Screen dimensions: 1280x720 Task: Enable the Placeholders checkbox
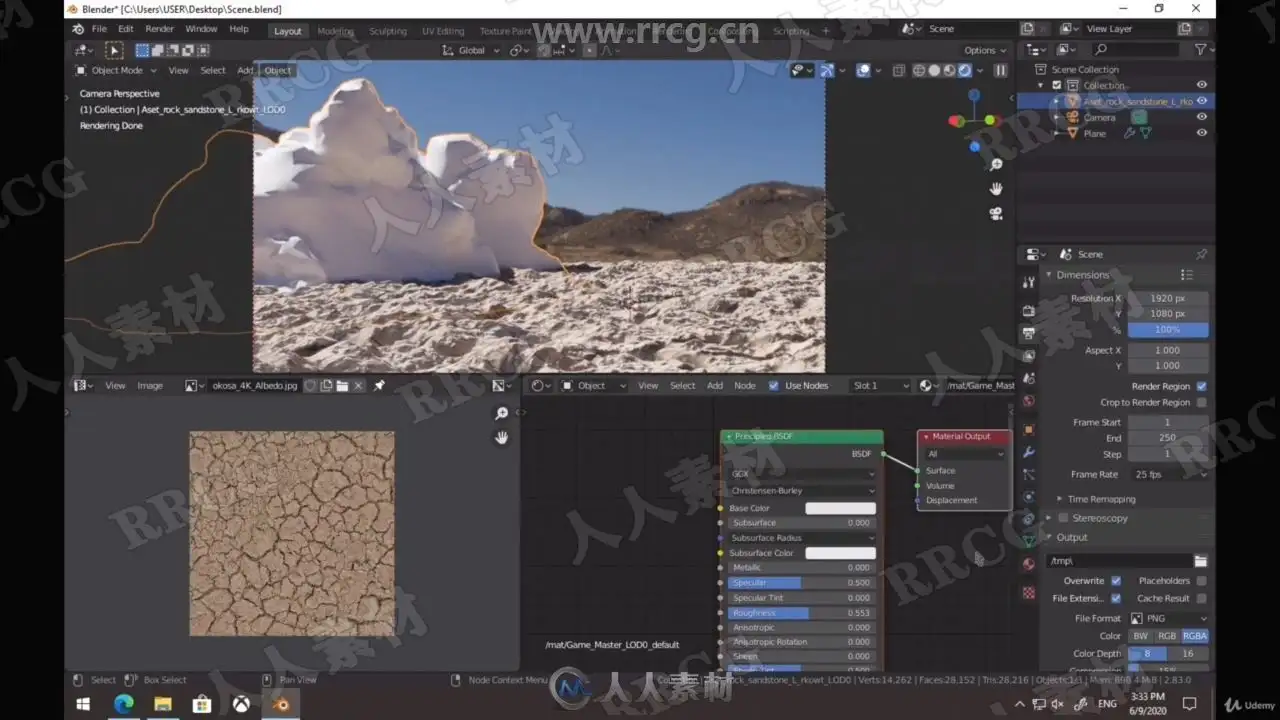tap(1201, 580)
